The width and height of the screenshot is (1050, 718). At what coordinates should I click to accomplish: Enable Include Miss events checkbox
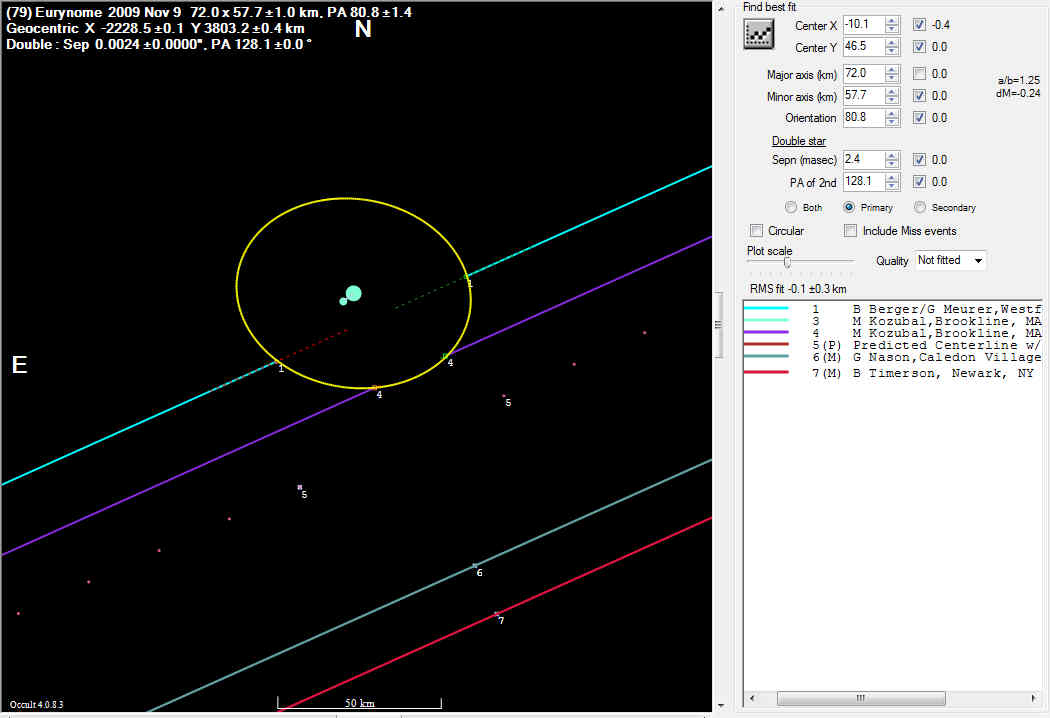click(x=850, y=230)
